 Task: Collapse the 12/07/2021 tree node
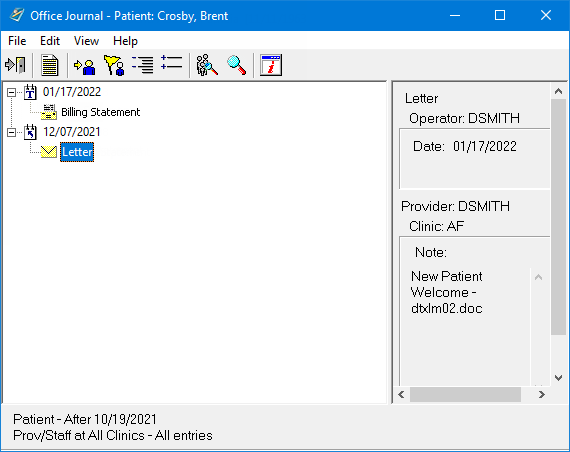(x=11, y=132)
